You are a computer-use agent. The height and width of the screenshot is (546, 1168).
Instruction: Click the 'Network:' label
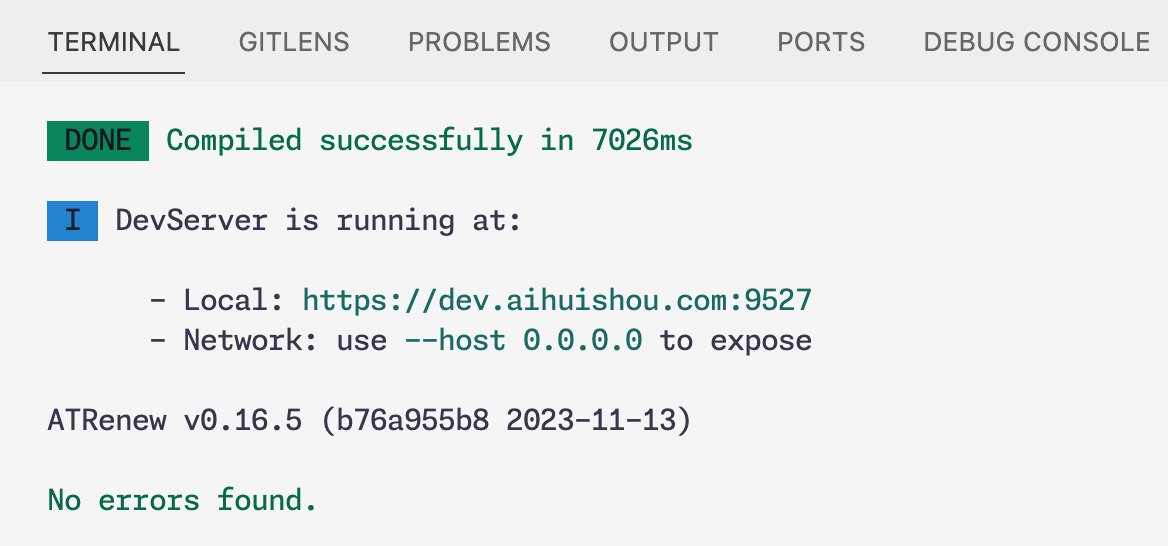[x=251, y=341]
